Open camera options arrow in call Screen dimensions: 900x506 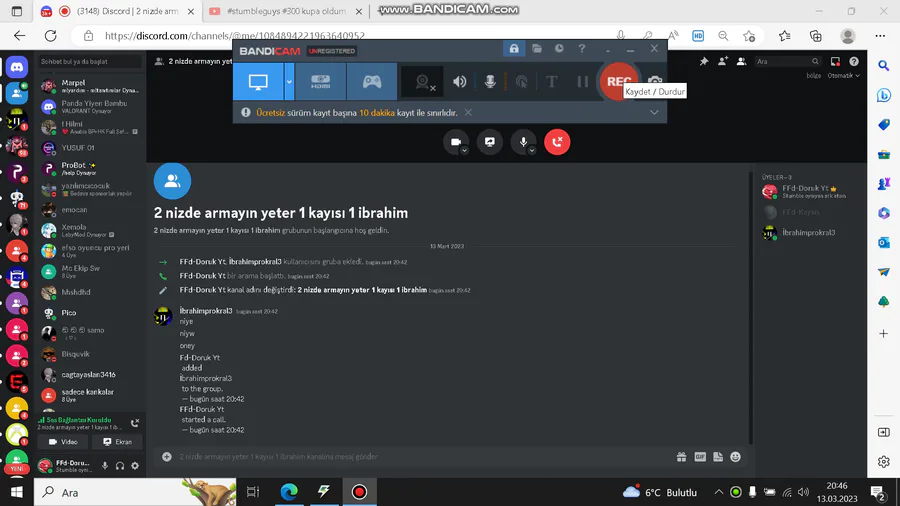click(x=464, y=150)
